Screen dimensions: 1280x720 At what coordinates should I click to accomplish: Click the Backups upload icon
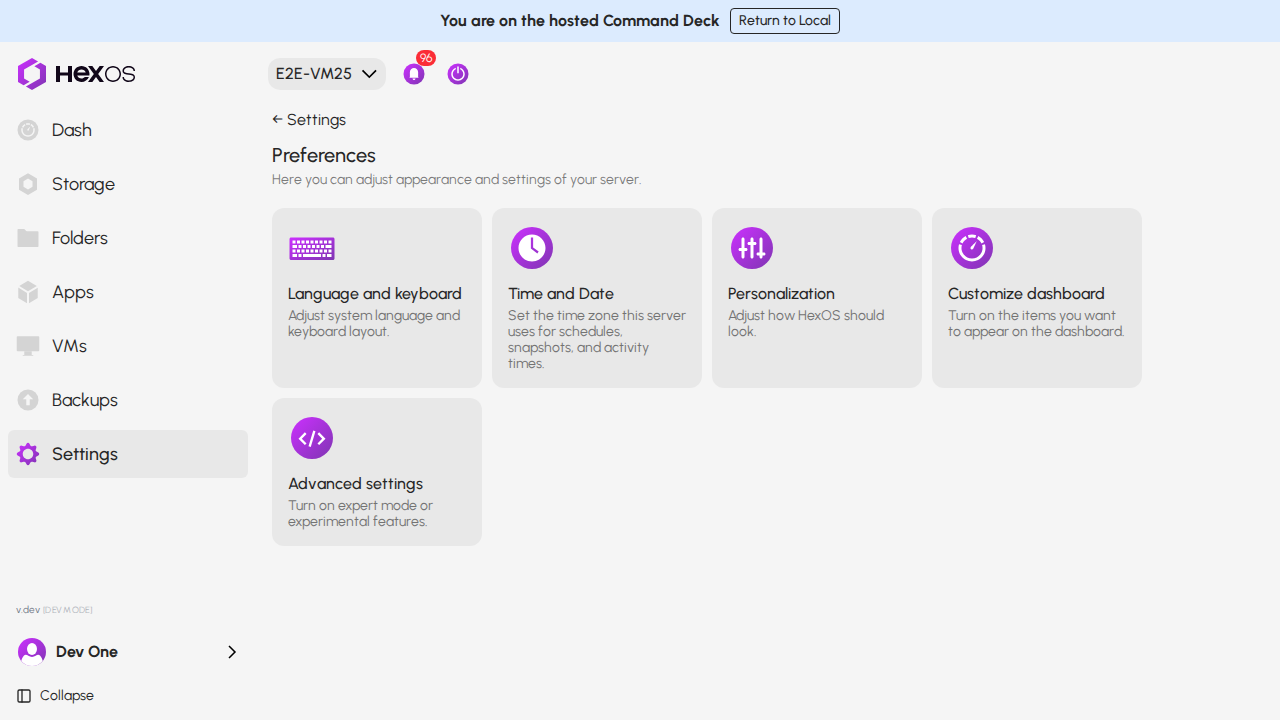(28, 400)
